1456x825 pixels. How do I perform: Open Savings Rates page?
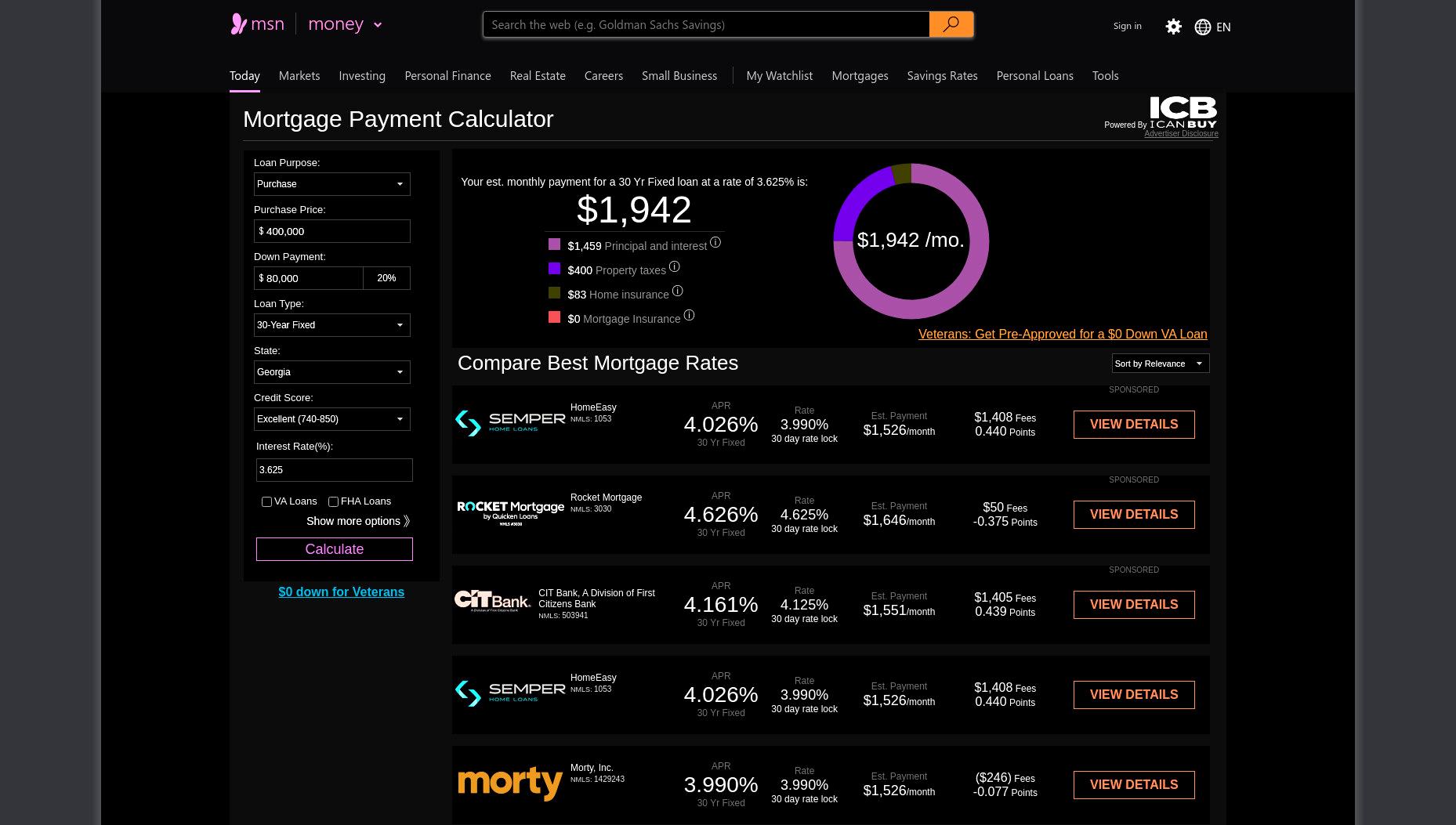tap(942, 75)
